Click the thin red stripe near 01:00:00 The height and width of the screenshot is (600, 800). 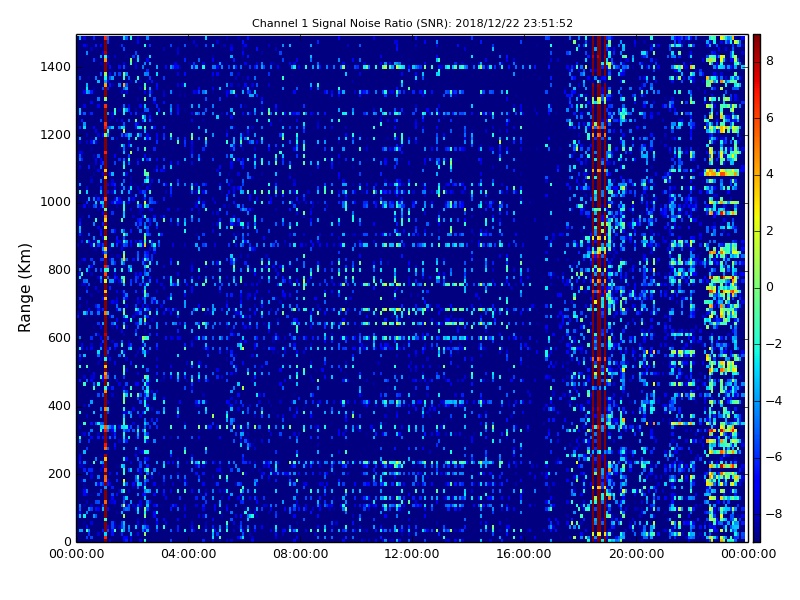tap(106, 288)
